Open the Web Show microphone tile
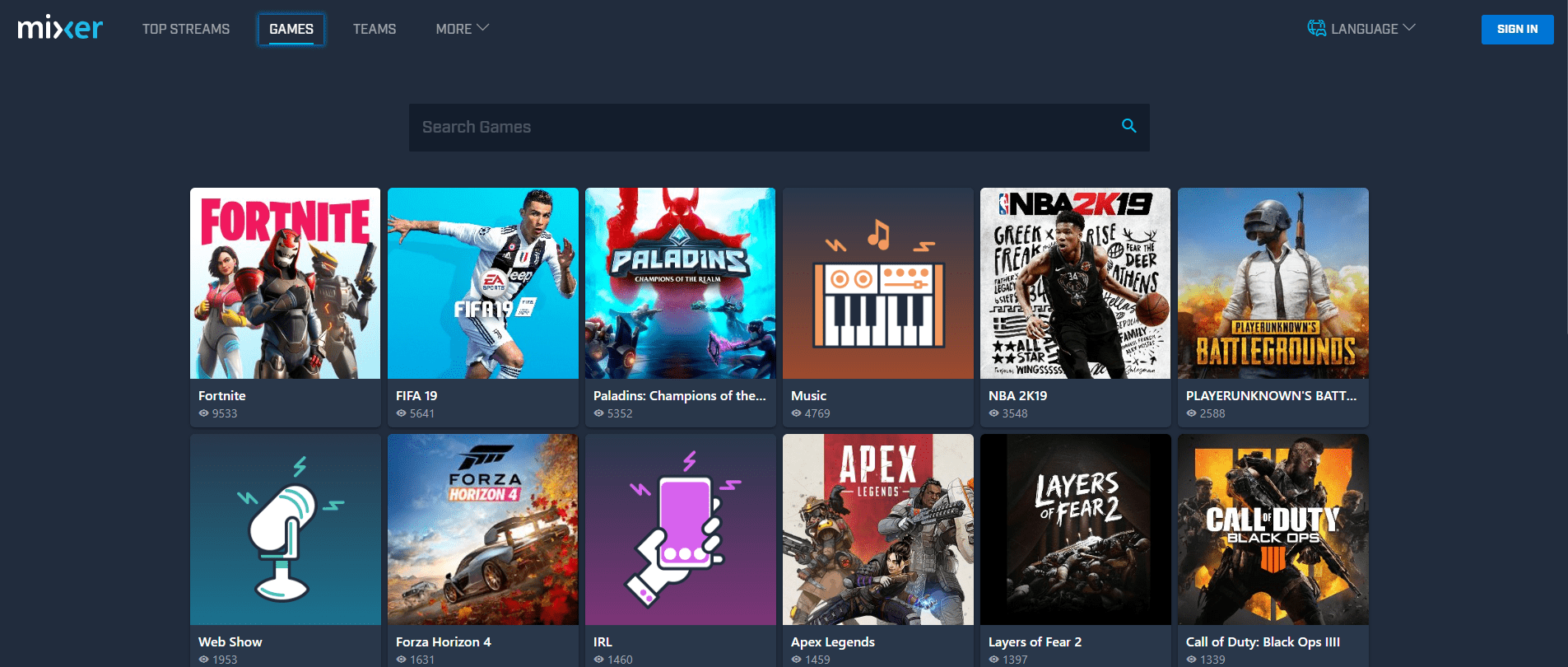Image resolution: width=1568 pixels, height=667 pixels. 286,529
